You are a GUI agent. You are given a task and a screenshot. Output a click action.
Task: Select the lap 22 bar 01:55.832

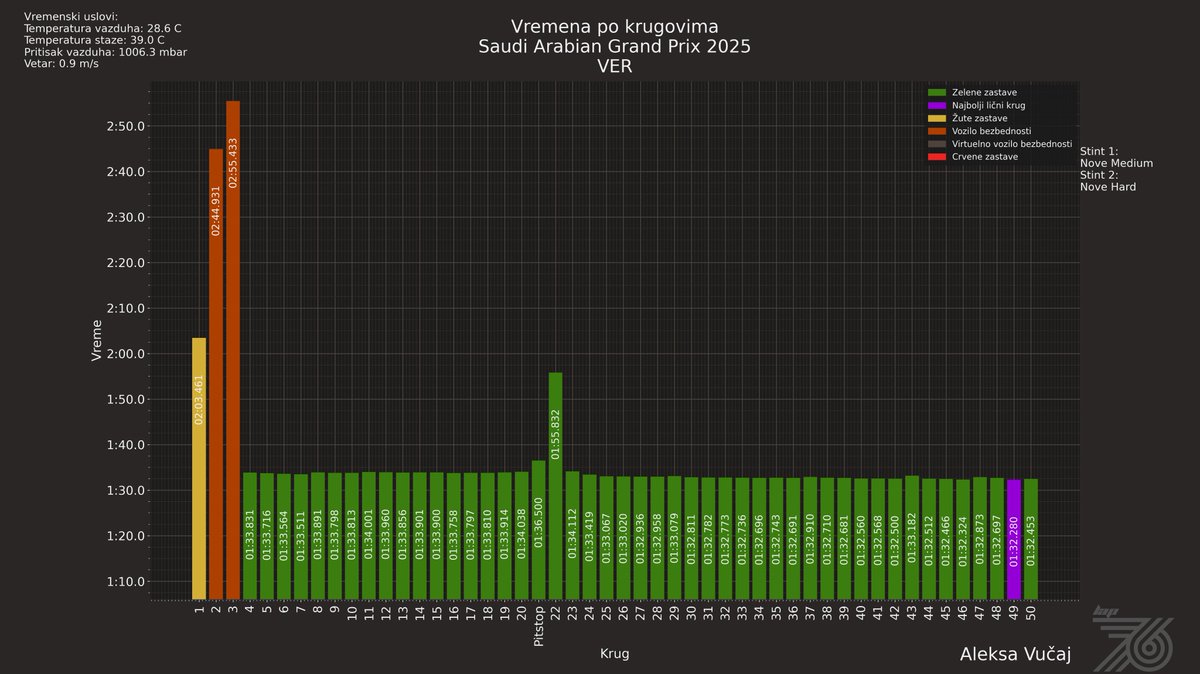[555, 486]
